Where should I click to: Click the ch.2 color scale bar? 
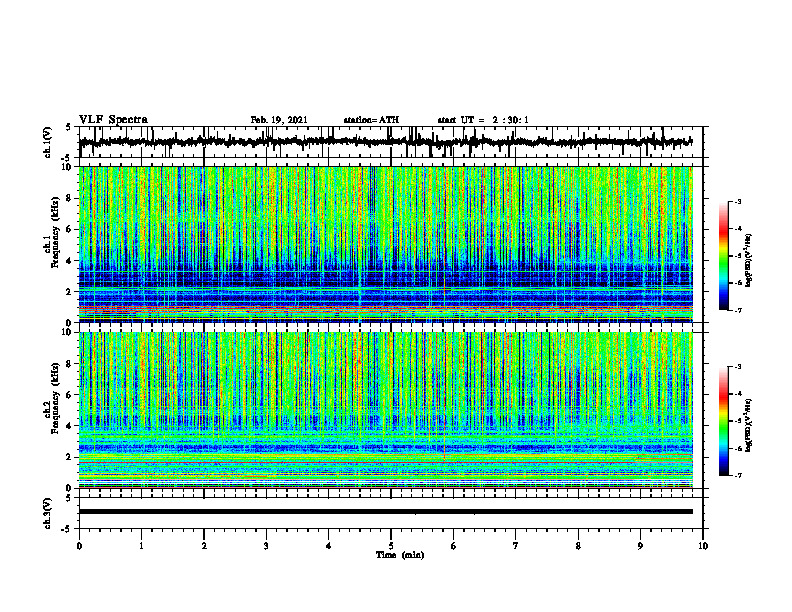[724, 421]
